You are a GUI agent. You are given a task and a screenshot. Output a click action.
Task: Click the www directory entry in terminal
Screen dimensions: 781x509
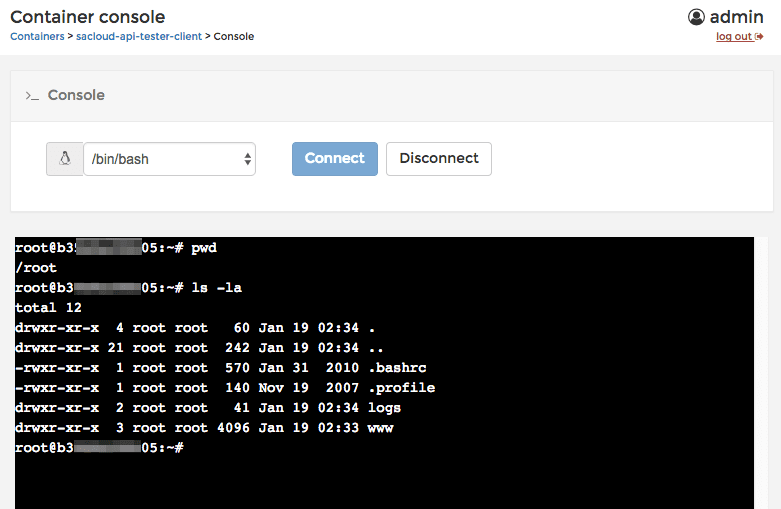(381, 428)
